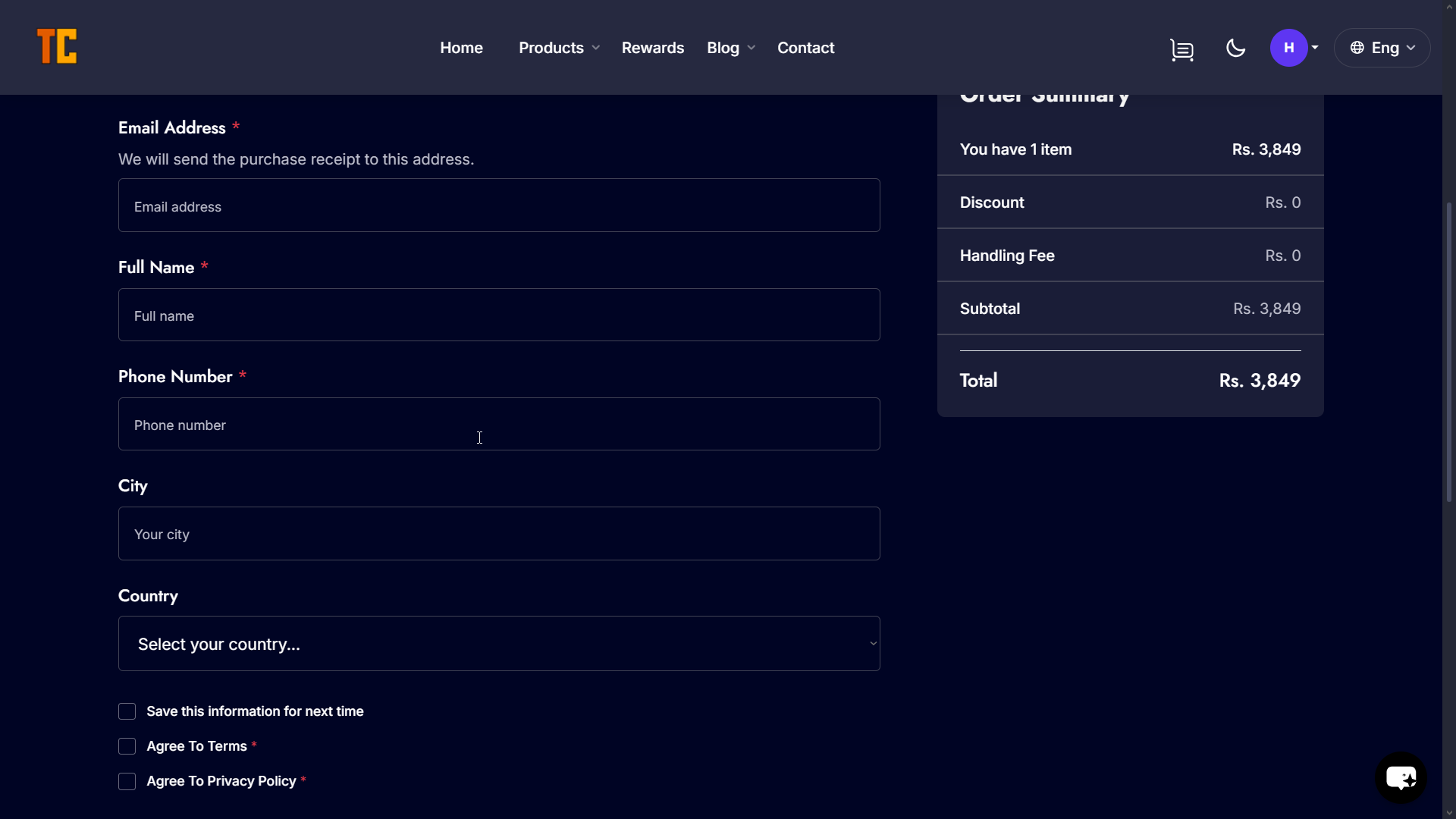Check Agree To Privacy Policy box
1456x819 pixels.
127,781
